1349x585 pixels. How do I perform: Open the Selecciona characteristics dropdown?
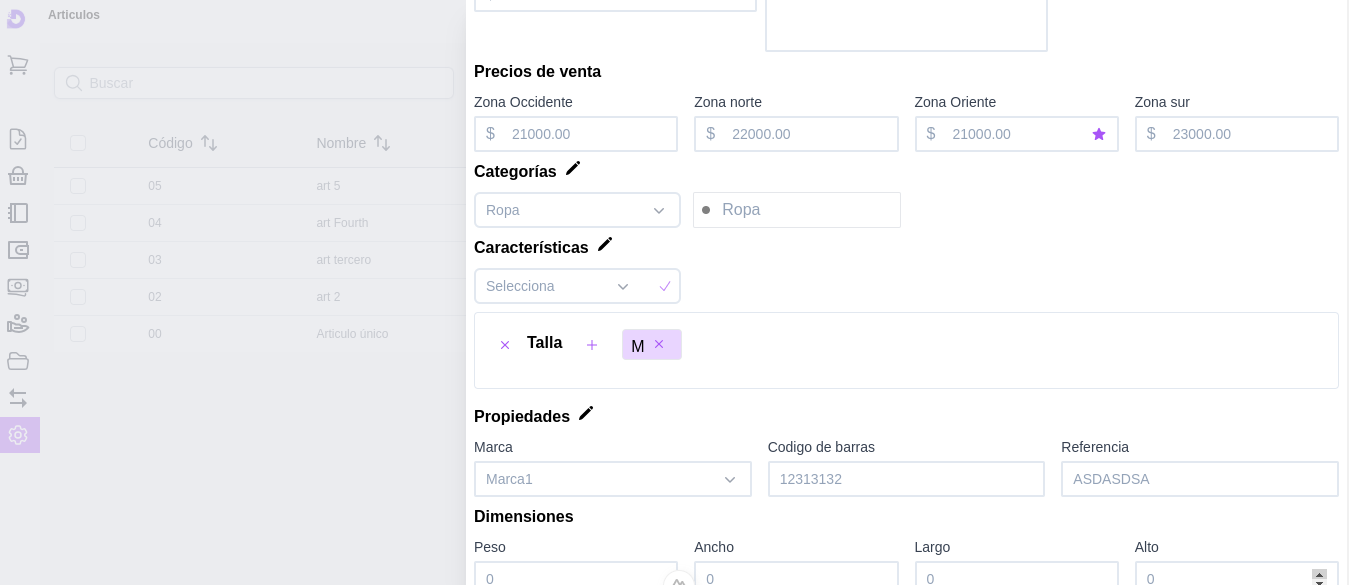(x=623, y=287)
